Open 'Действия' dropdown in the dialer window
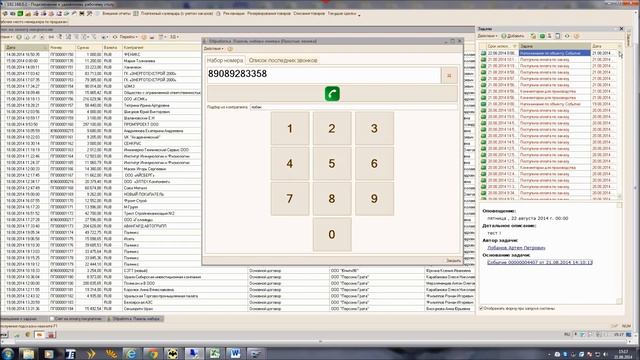 [x=213, y=49]
